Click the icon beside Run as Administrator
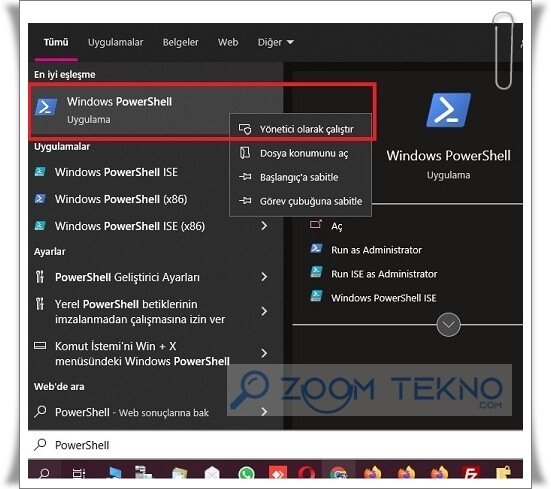551x489 pixels. (316, 248)
